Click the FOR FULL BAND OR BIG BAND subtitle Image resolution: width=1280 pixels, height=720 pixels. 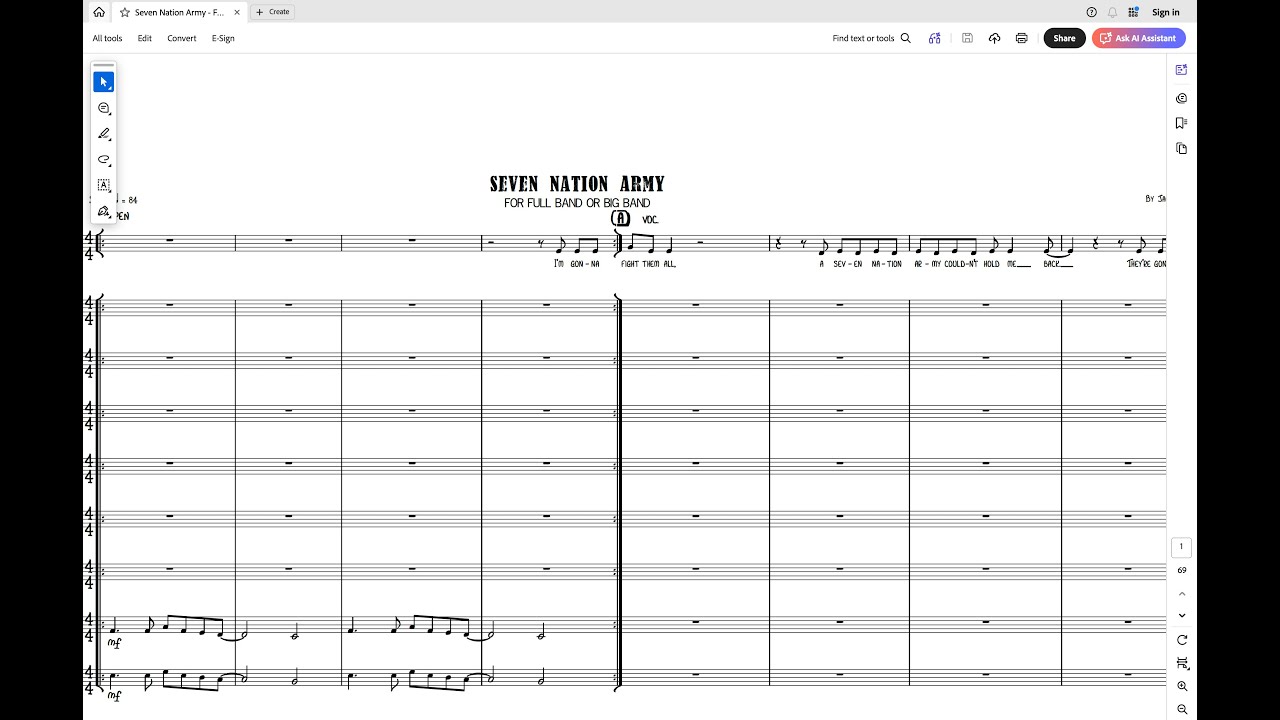click(x=577, y=203)
